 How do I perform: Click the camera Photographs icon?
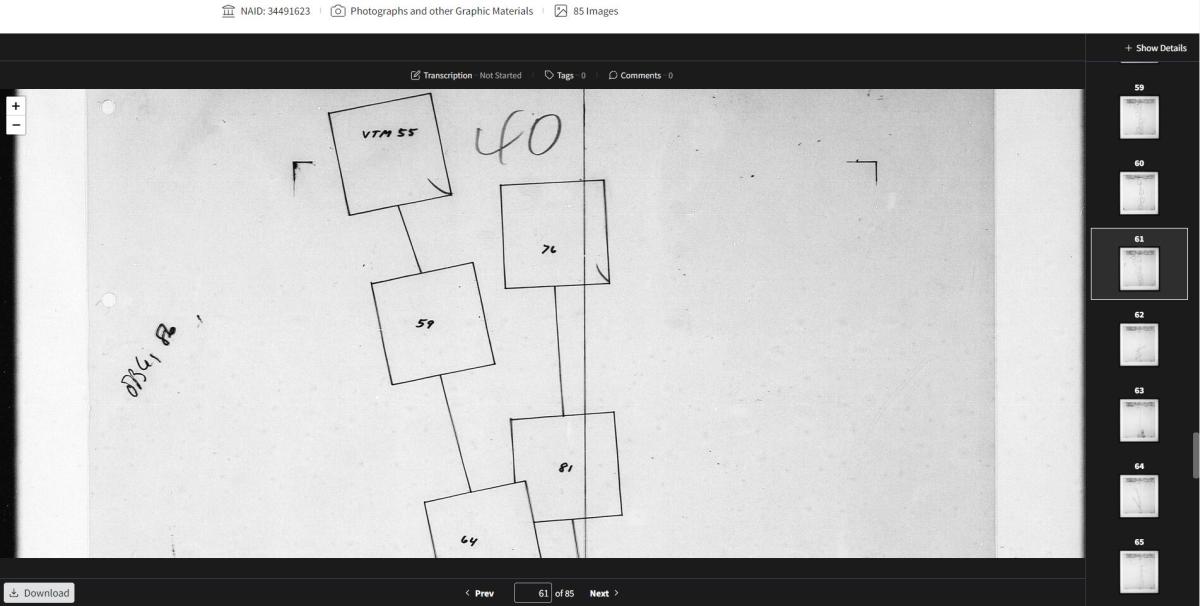(338, 11)
